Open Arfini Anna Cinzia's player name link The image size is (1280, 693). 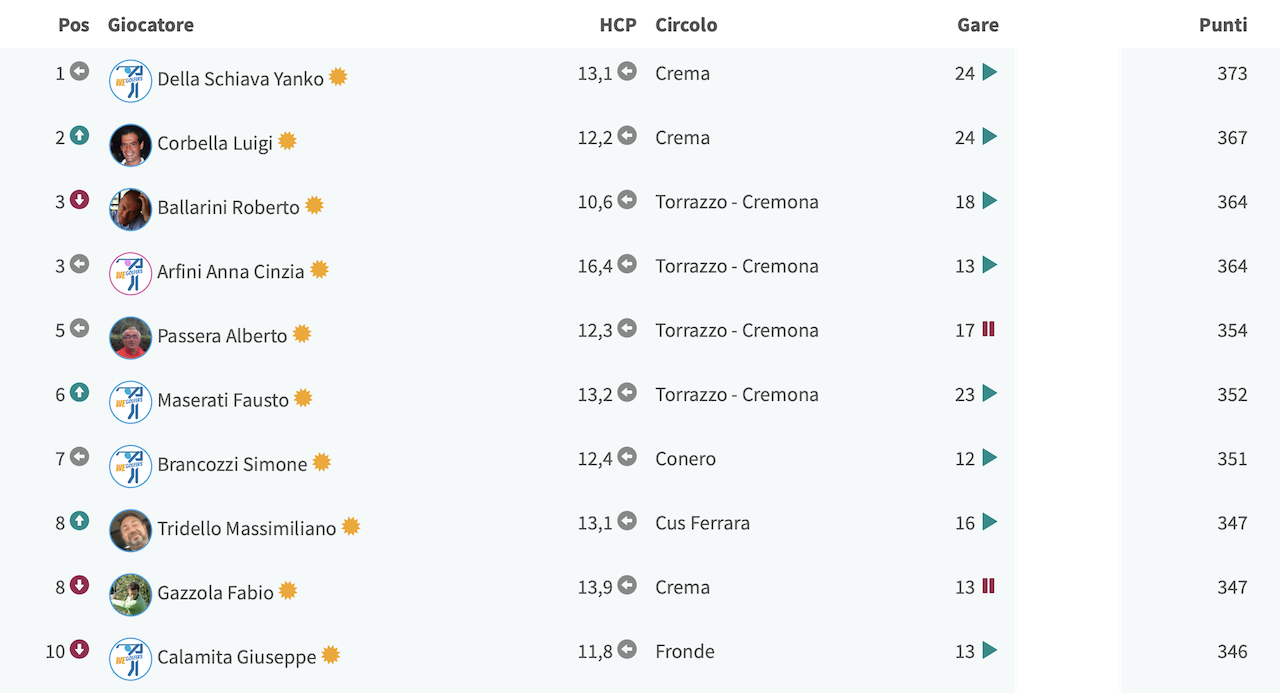pos(230,271)
